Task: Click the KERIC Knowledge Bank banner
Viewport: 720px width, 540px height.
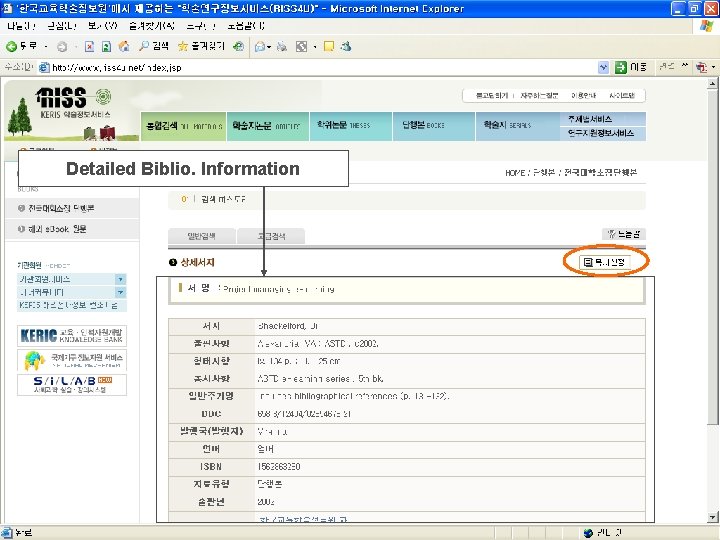Action: 72,336
